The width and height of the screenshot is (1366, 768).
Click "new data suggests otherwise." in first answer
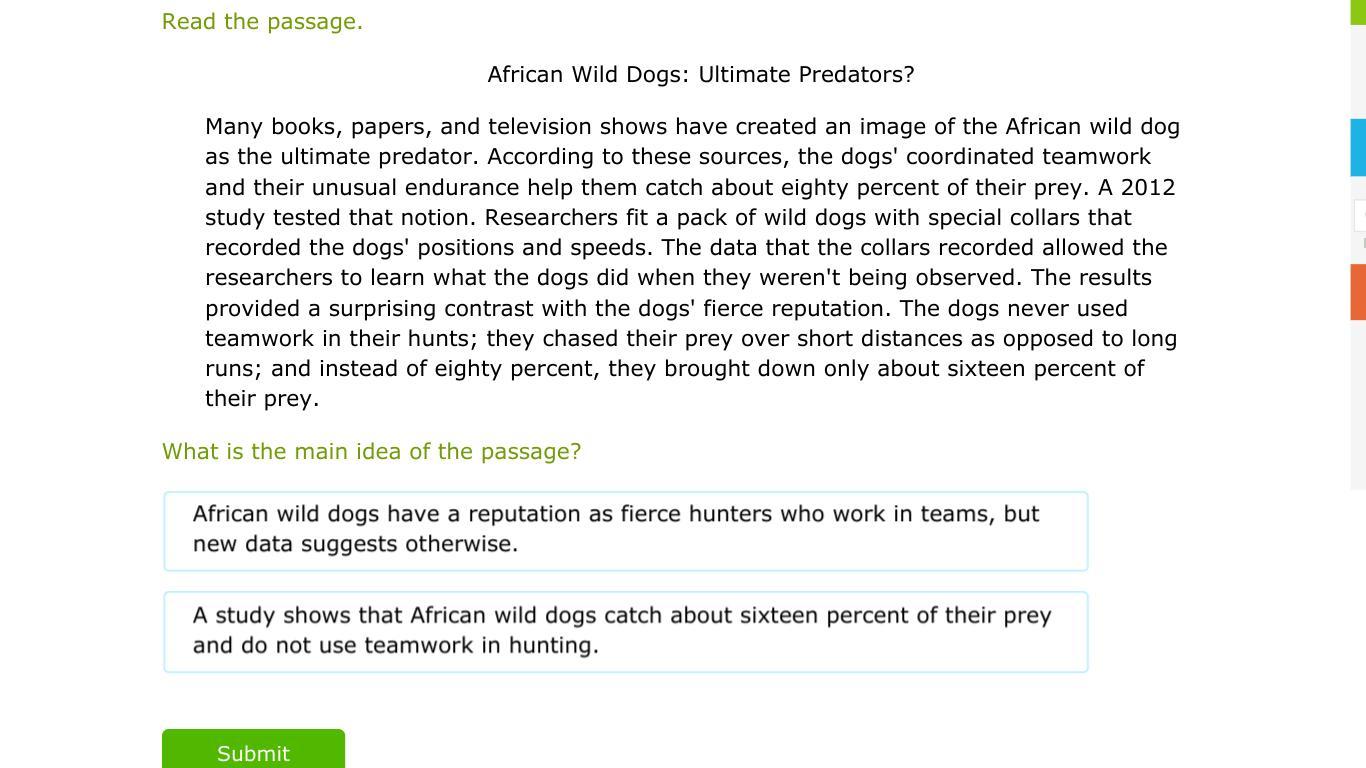click(x=355, y=544)
